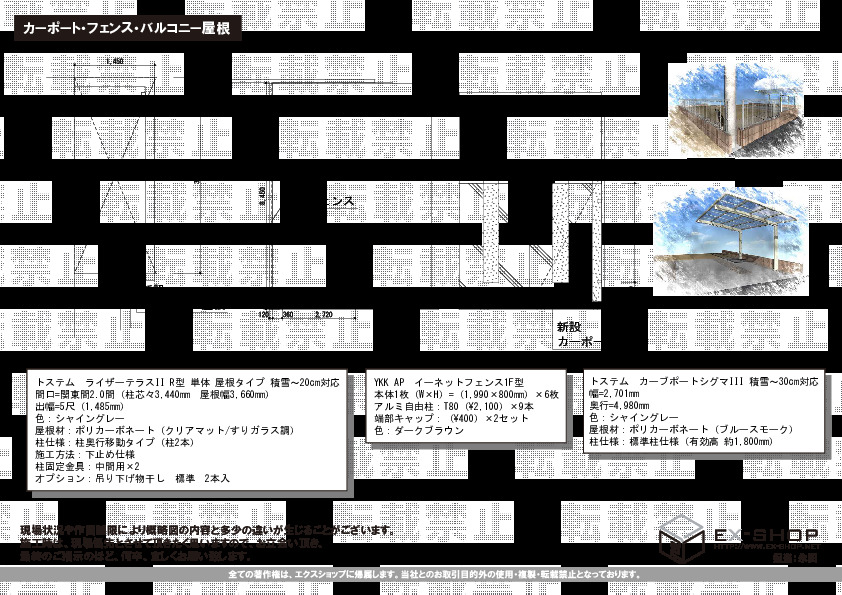Click the EX-SHOP wordmark text

pos(766,535)
